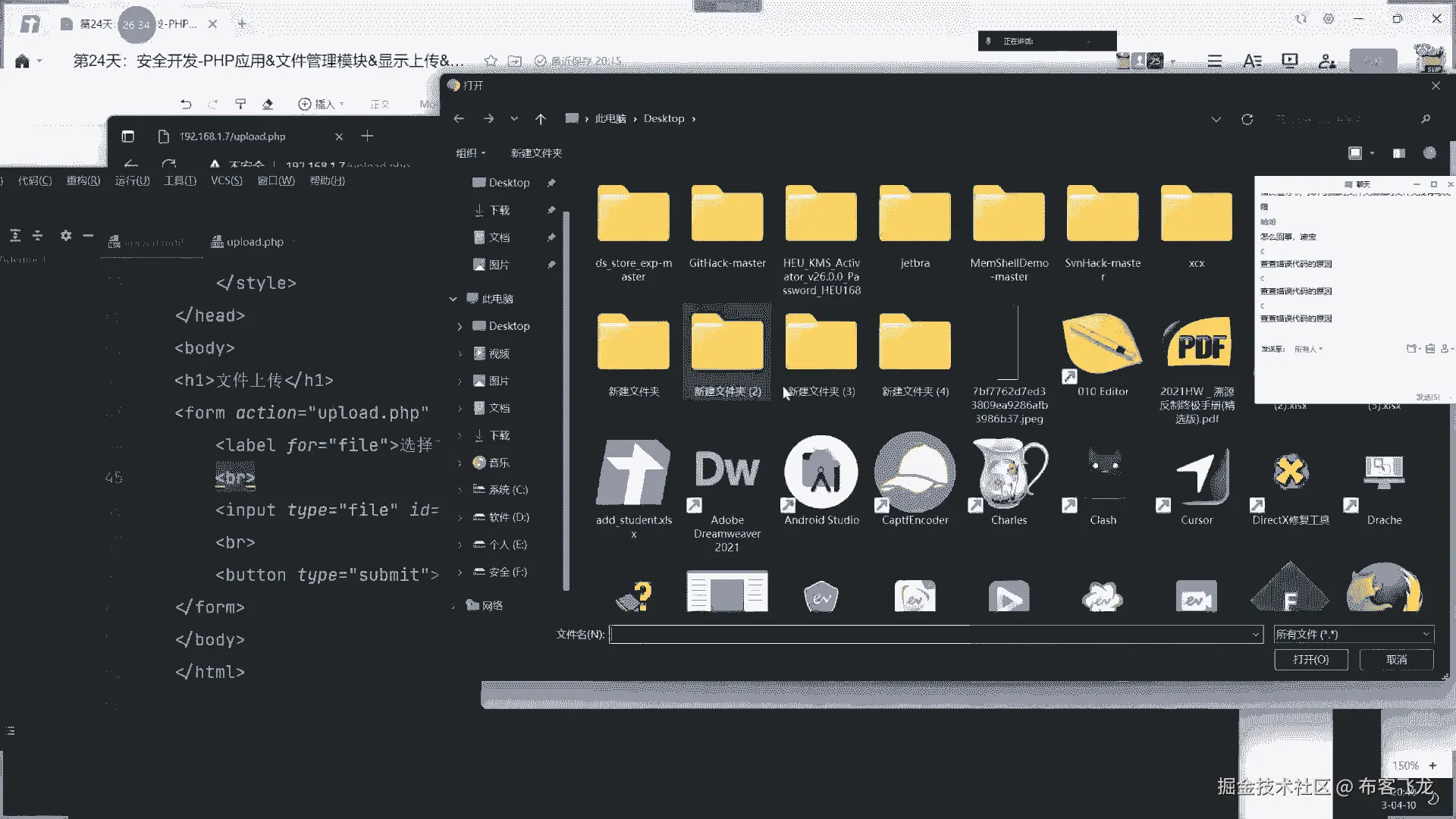This screenshot has height=819, width=1456.
Task: Click the Cursor app shortcut
Action: [x=1196, y=474]
